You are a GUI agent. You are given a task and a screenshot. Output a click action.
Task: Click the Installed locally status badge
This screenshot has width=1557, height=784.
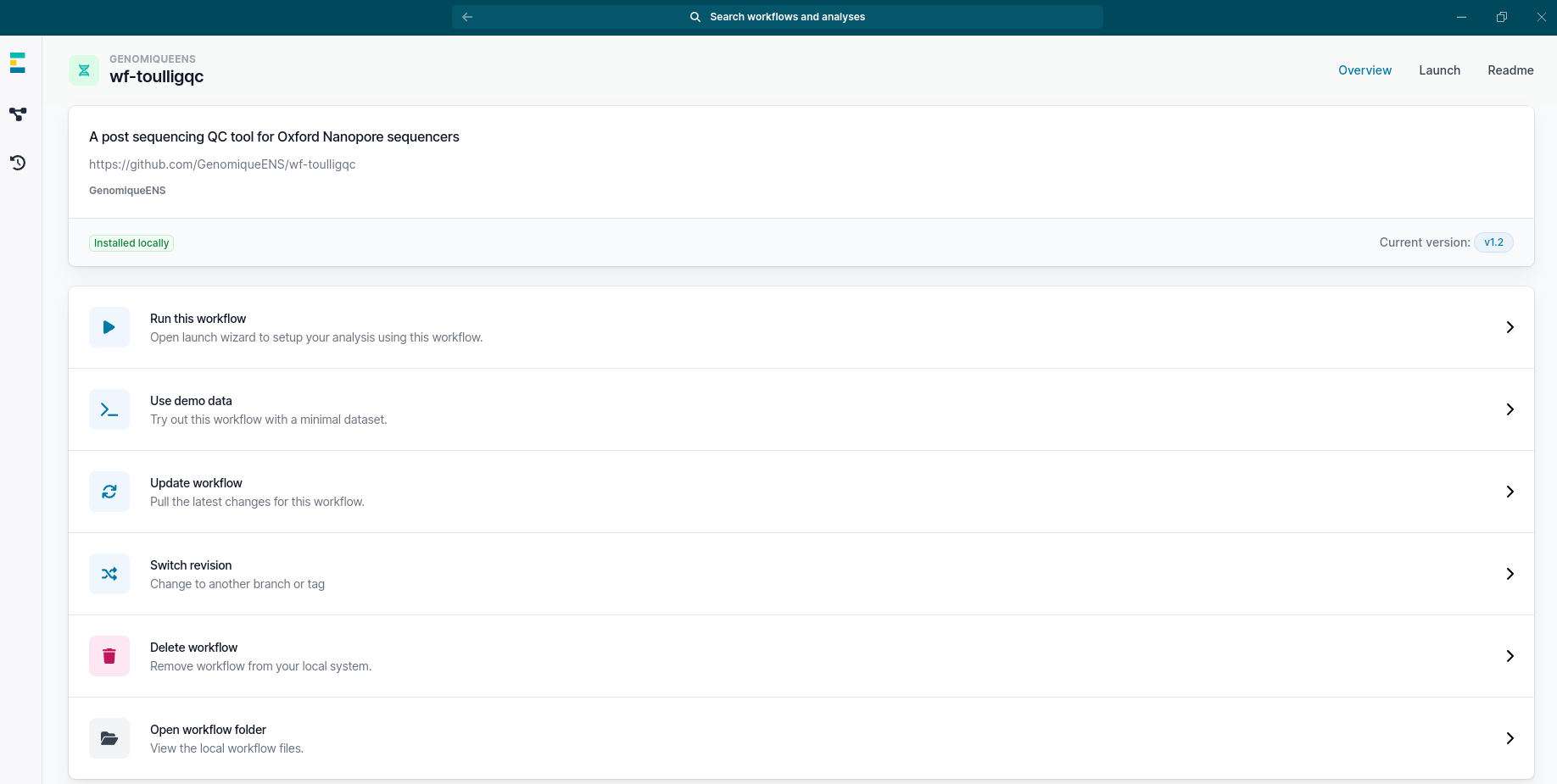pyautogui.click(x=131, y=243)
